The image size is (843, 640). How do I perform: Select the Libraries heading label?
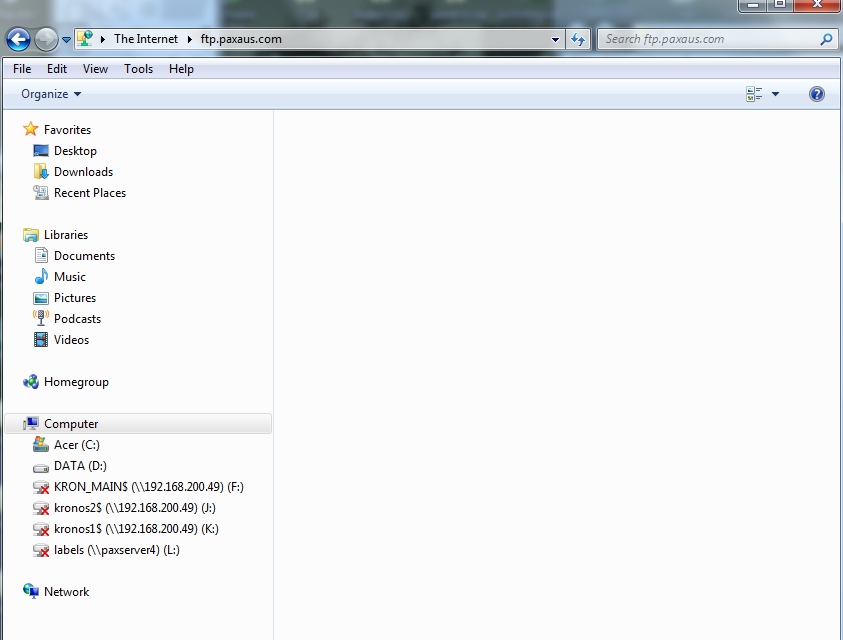[66, 234]
